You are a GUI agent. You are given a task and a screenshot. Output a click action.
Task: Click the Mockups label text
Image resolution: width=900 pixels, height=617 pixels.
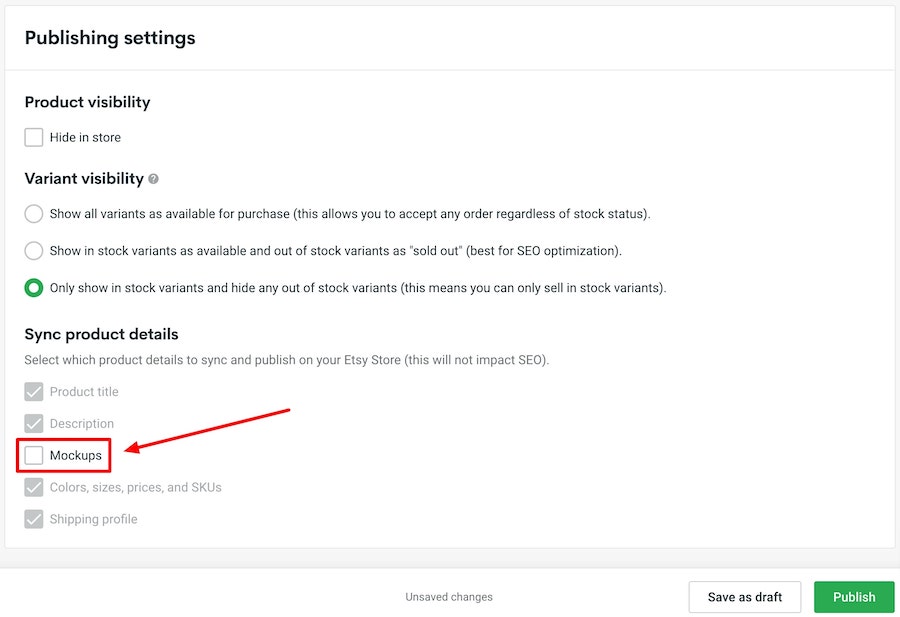(x=76, y=456)
